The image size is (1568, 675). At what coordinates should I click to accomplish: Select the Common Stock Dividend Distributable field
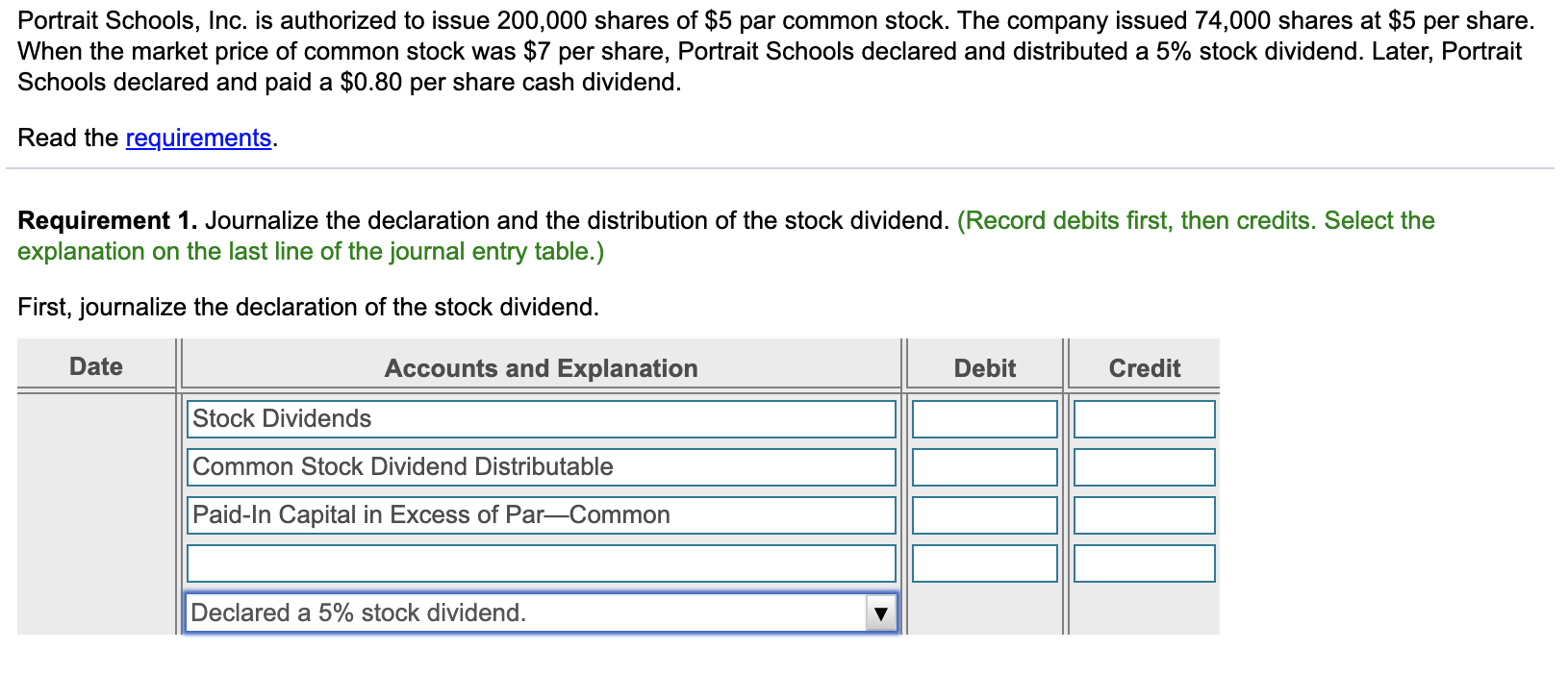click(x=542, y=467)
